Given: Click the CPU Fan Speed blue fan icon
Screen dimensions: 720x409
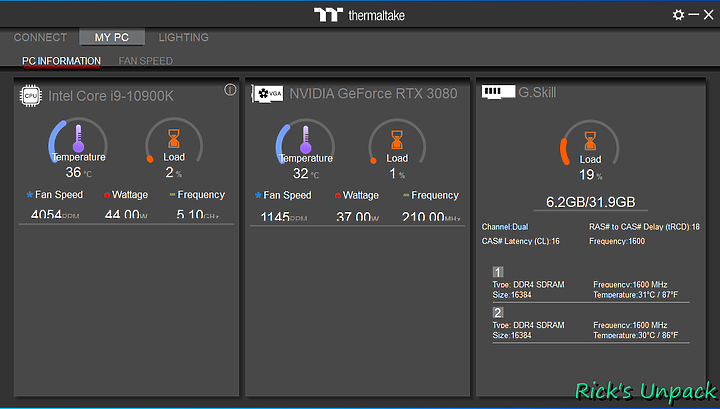Looking at the screenshot, I should click(30, 195).
